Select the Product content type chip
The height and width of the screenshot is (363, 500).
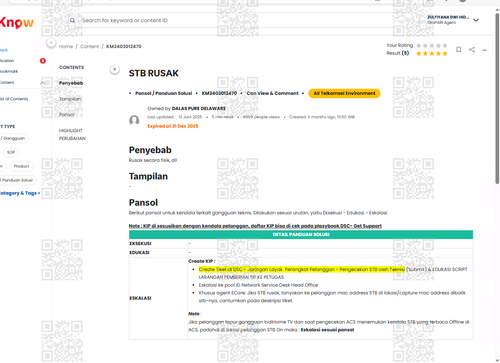(21, 166)
